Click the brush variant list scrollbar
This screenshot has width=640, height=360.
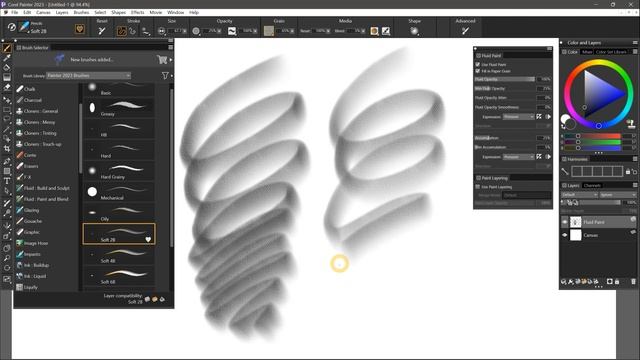pos(171,167)
